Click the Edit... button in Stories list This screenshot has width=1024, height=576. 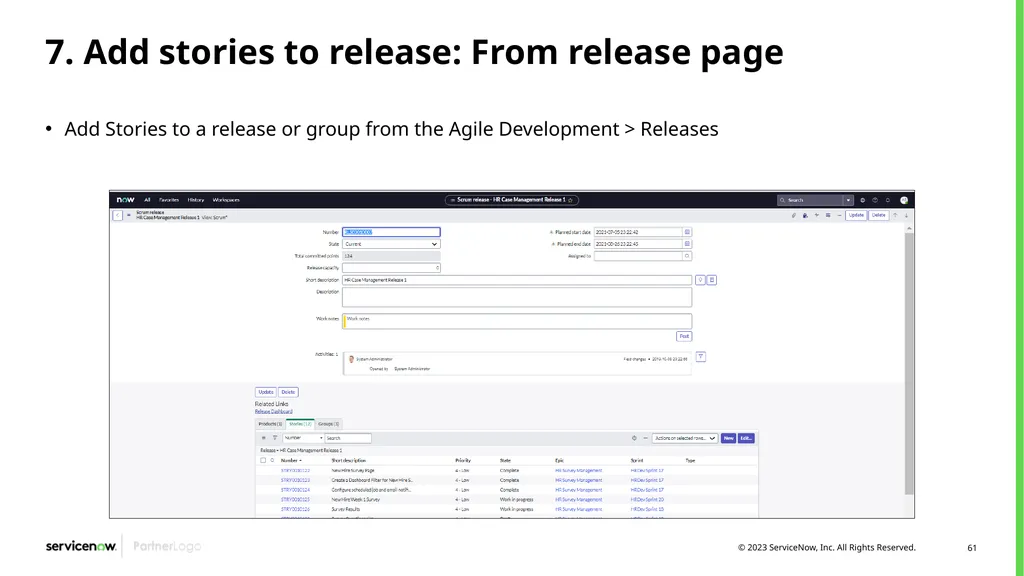(x=746, y=438)
